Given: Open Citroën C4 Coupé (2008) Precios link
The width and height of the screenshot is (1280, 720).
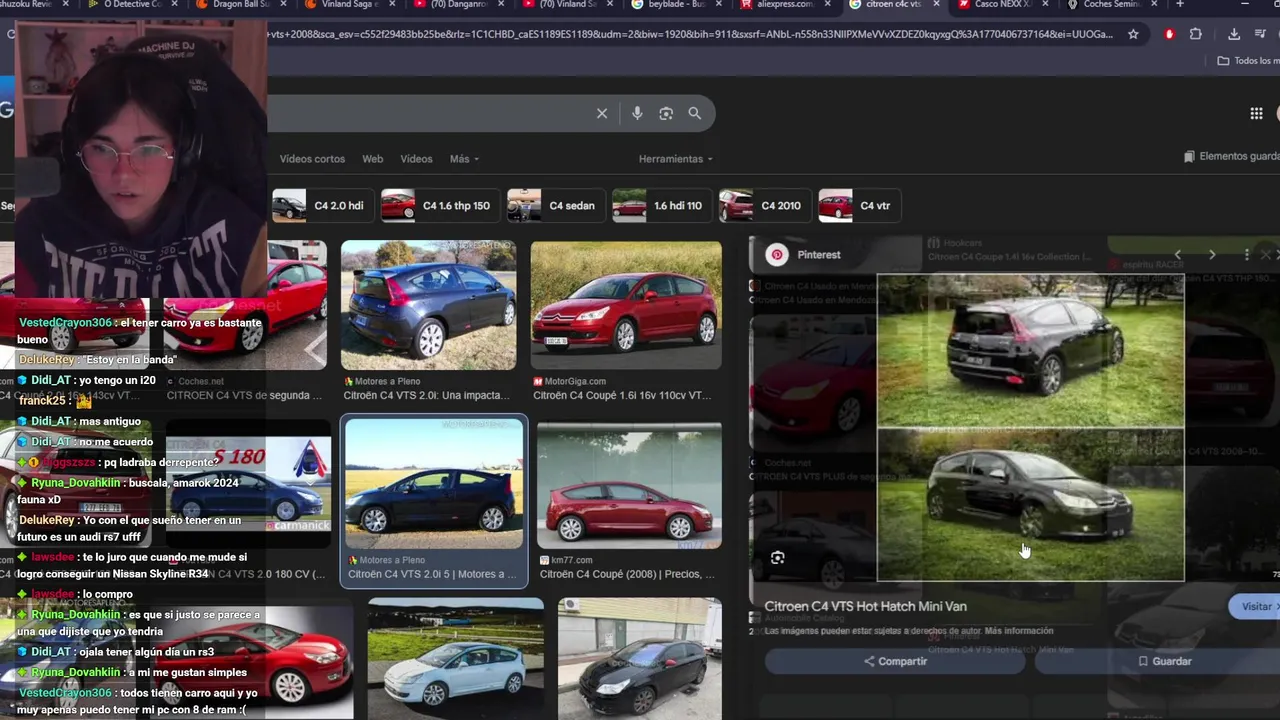Looking at the screenshot, I should 627,575.
